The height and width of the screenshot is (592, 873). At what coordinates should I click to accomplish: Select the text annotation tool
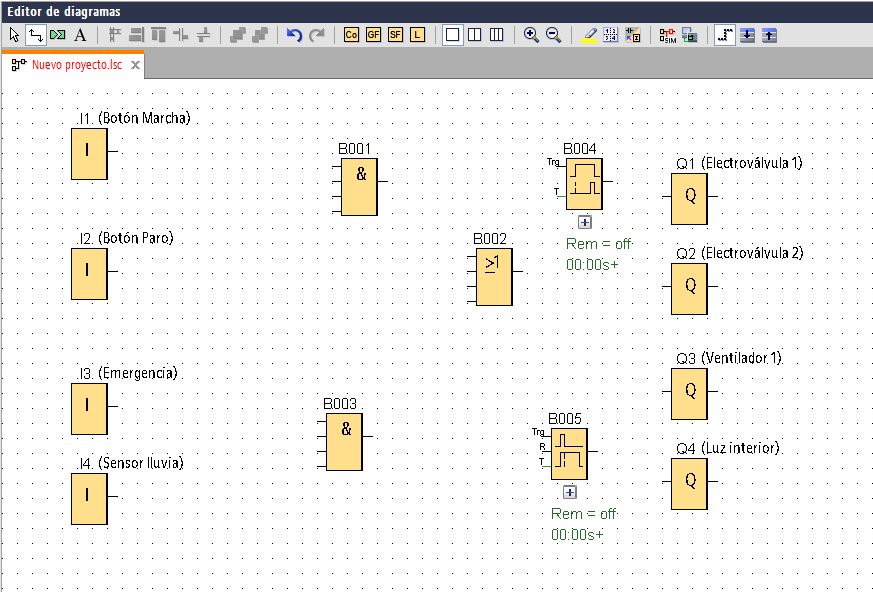80,35
